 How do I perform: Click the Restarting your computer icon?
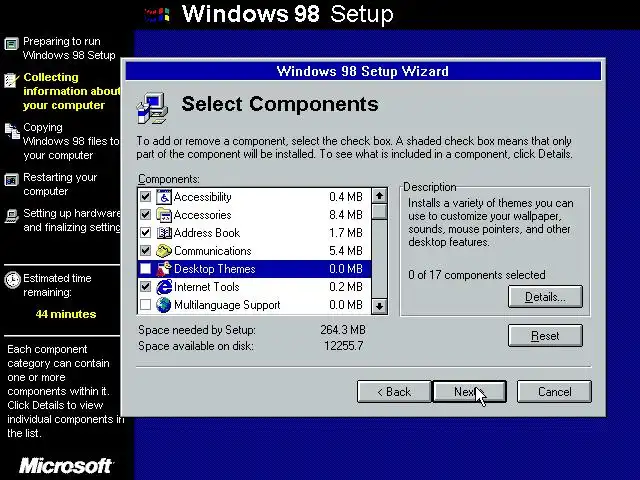click(11, 180)
